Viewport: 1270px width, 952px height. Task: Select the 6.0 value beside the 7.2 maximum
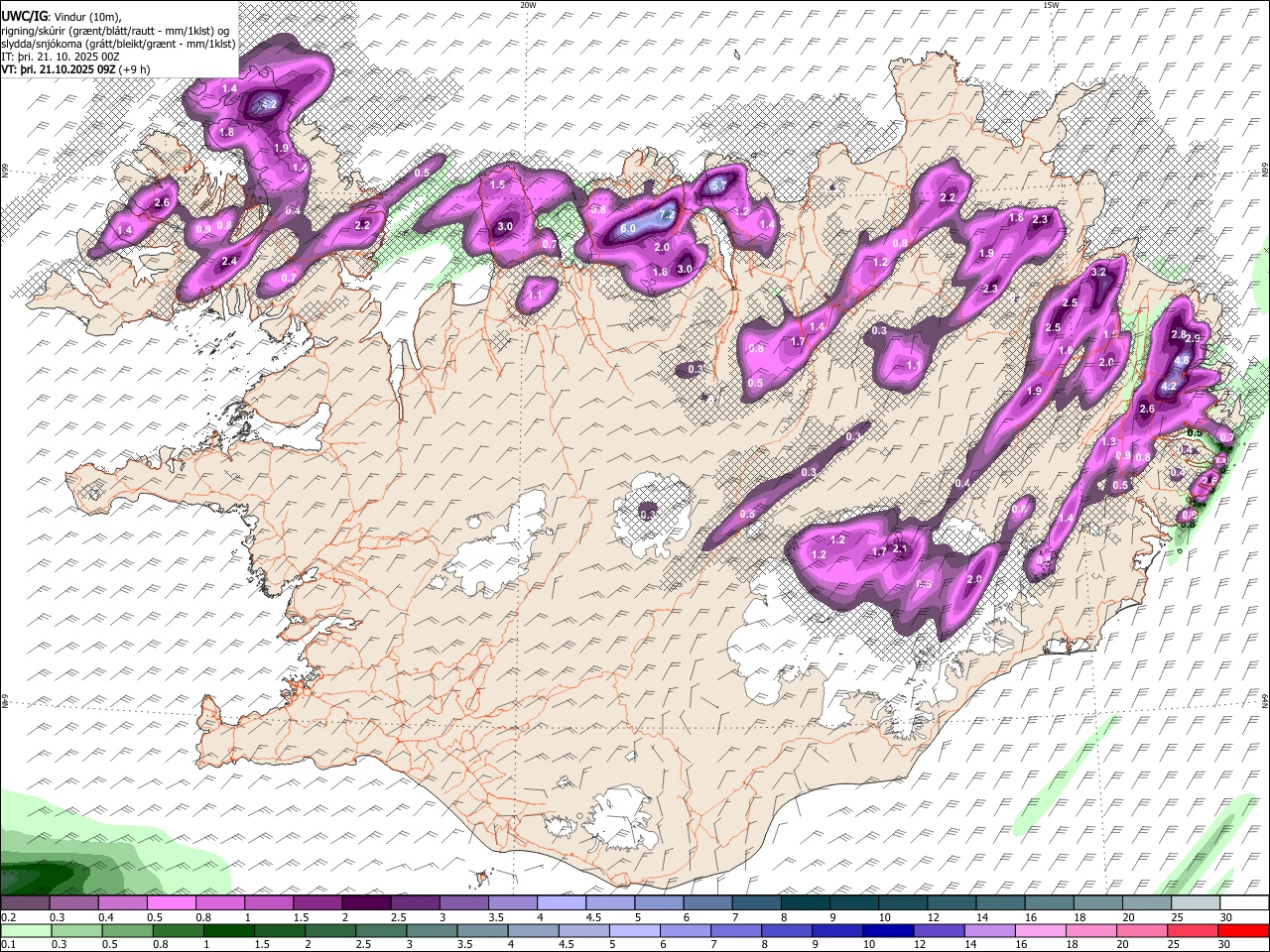pos(628,228)
